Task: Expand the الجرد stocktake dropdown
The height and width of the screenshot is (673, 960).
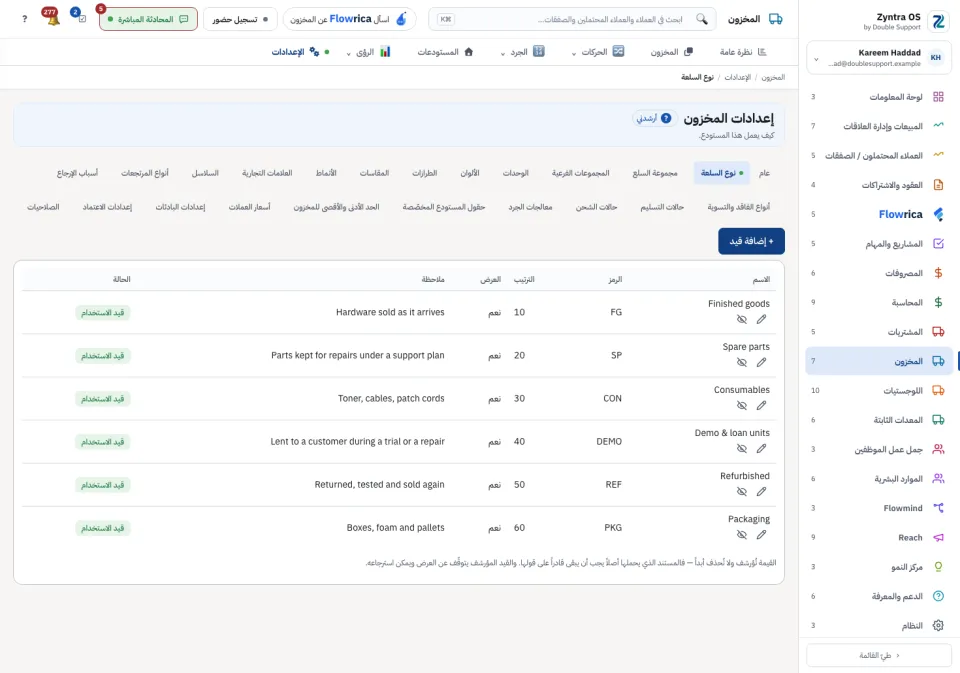Action: [522, 52]
